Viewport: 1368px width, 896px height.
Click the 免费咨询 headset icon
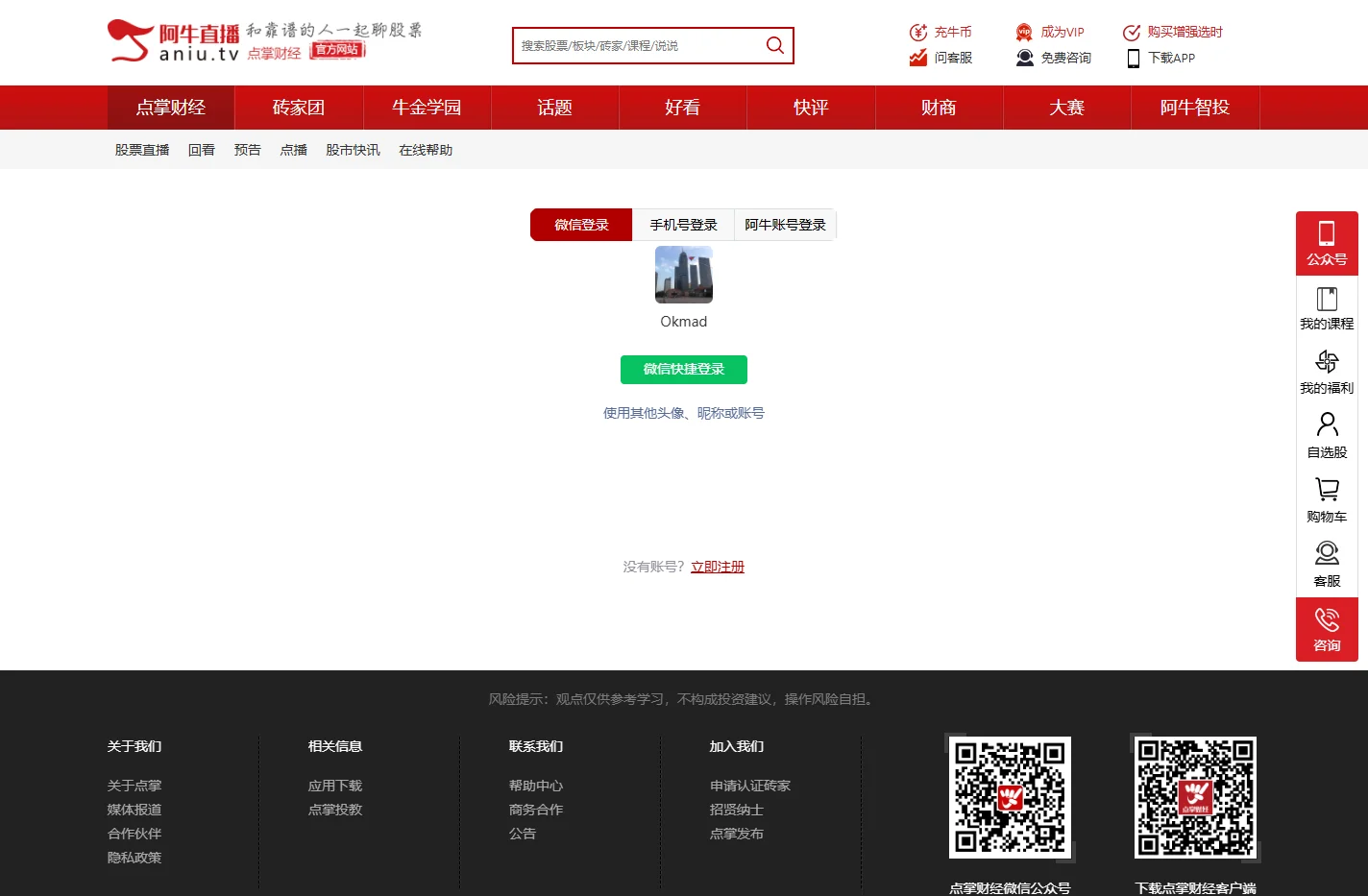pyautogui.click(x=1025, y=58)
